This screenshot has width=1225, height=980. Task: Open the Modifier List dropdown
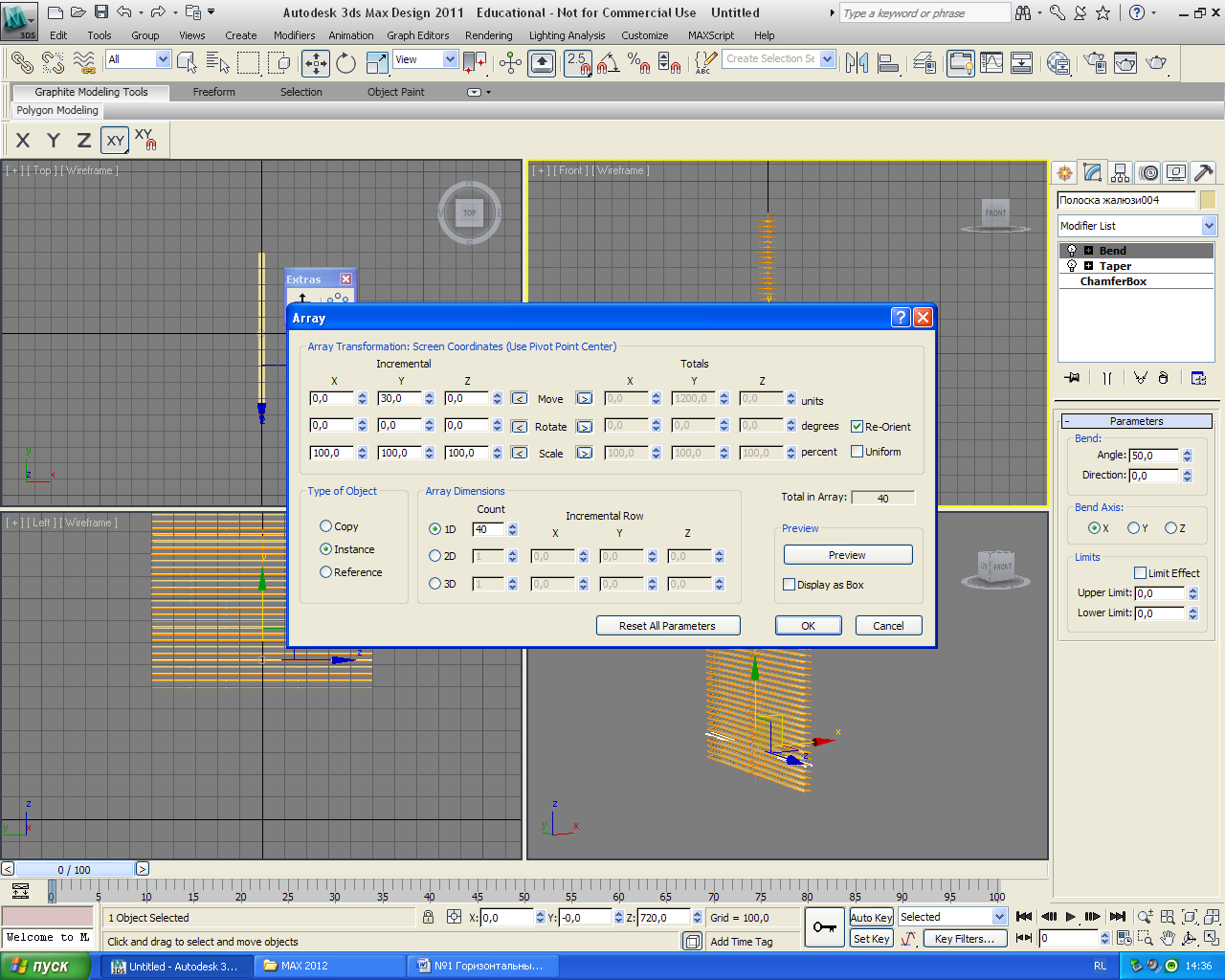[1136, 226]
